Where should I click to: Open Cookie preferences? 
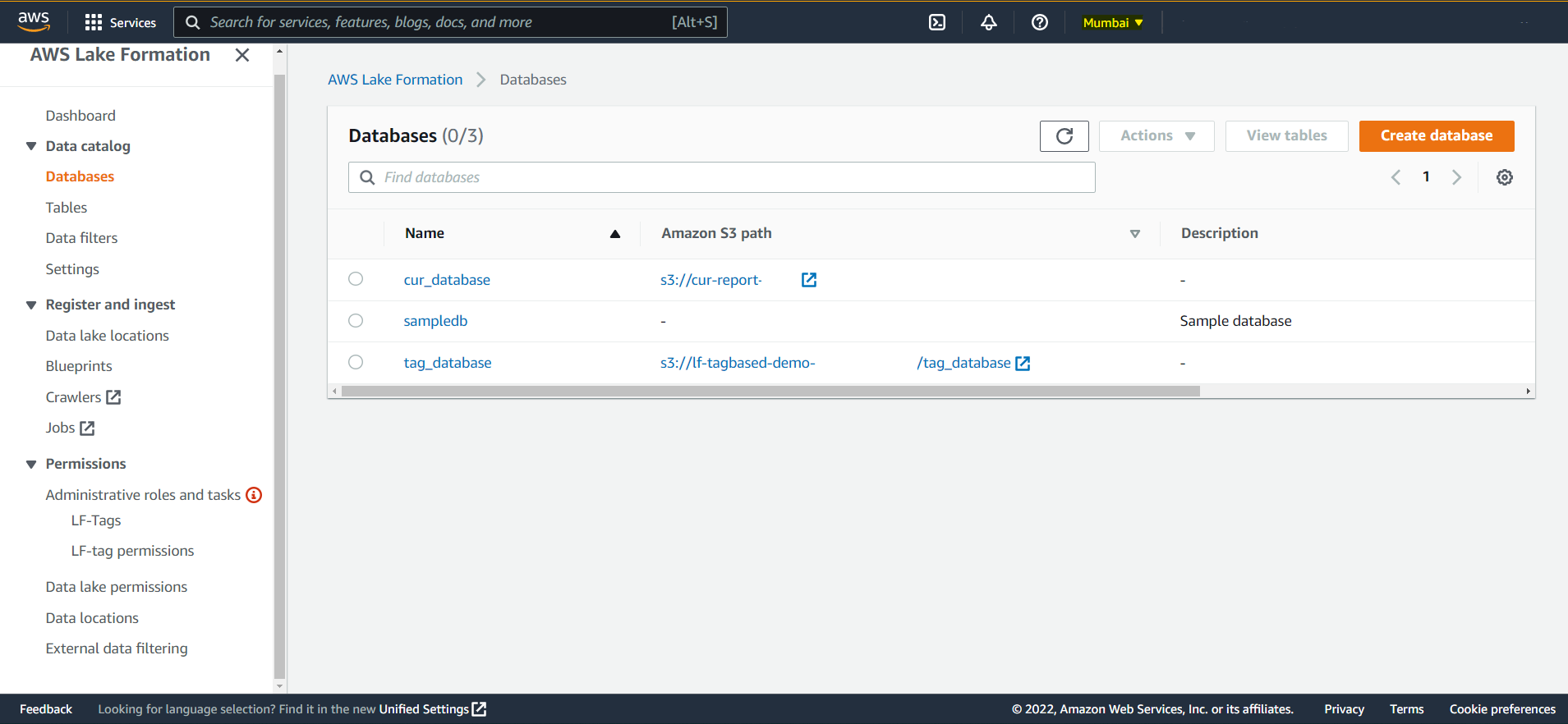tap(1502, 709)
